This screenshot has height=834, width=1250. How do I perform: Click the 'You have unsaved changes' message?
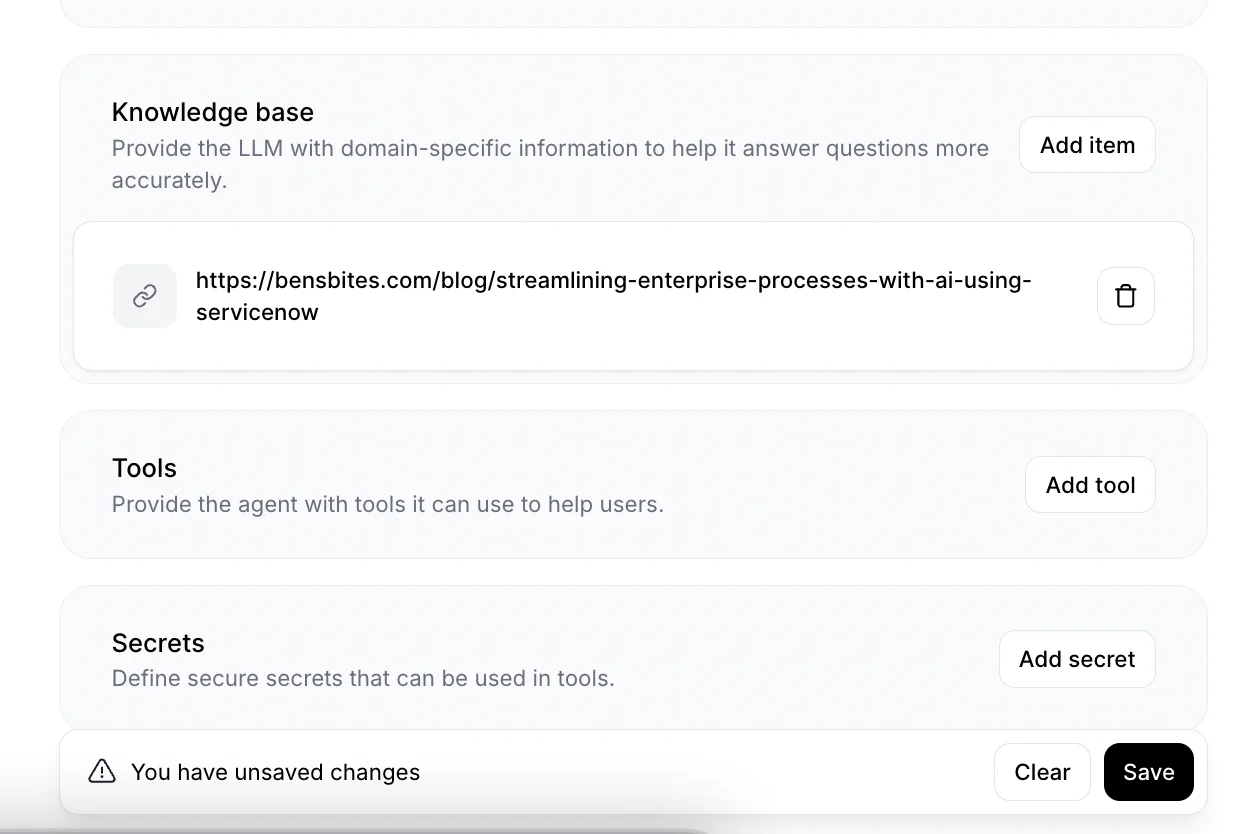point(275,772)
